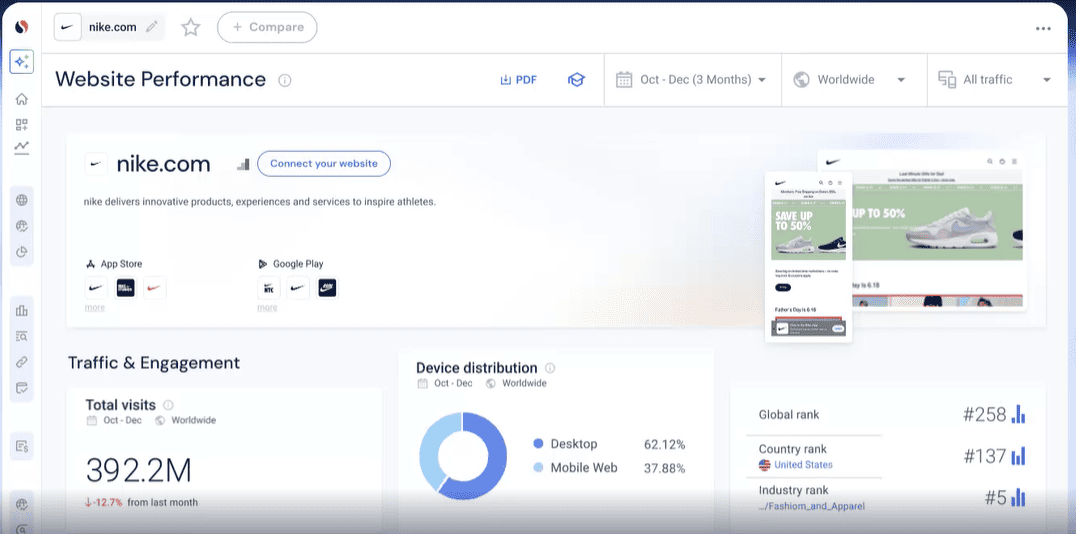Viewport: 1076px width, 534px height.
Task: Open the link chain icon in sidebar
Action: click(x=21, y=362)
